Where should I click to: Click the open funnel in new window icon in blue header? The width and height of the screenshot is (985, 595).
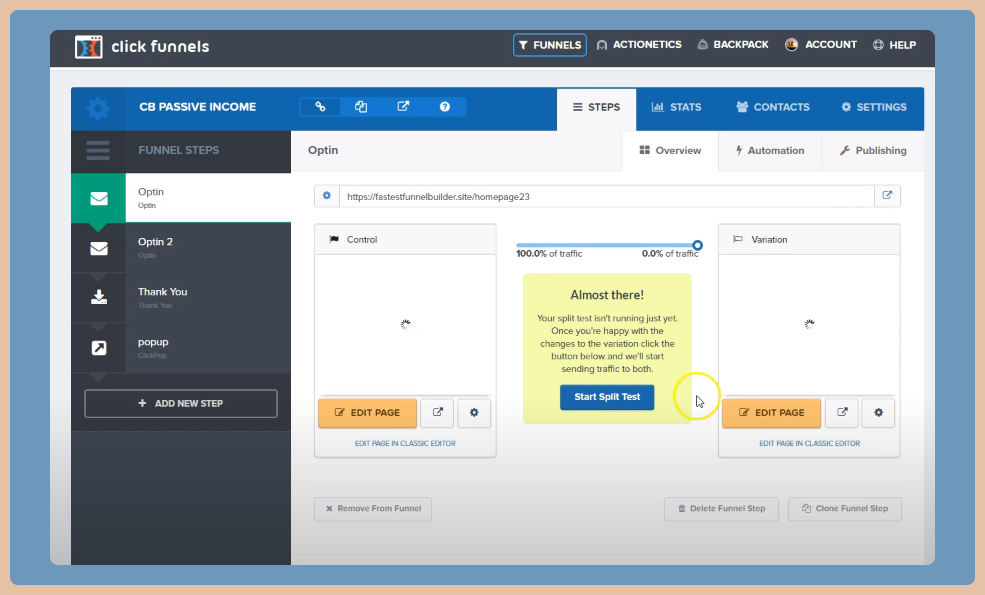(403, 107)
